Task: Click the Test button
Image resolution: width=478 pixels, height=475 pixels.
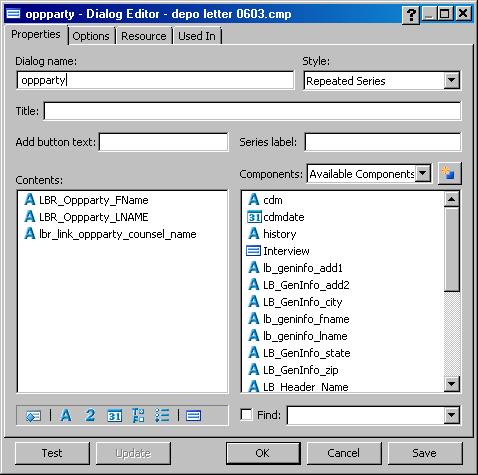Action: coord(52,453)
